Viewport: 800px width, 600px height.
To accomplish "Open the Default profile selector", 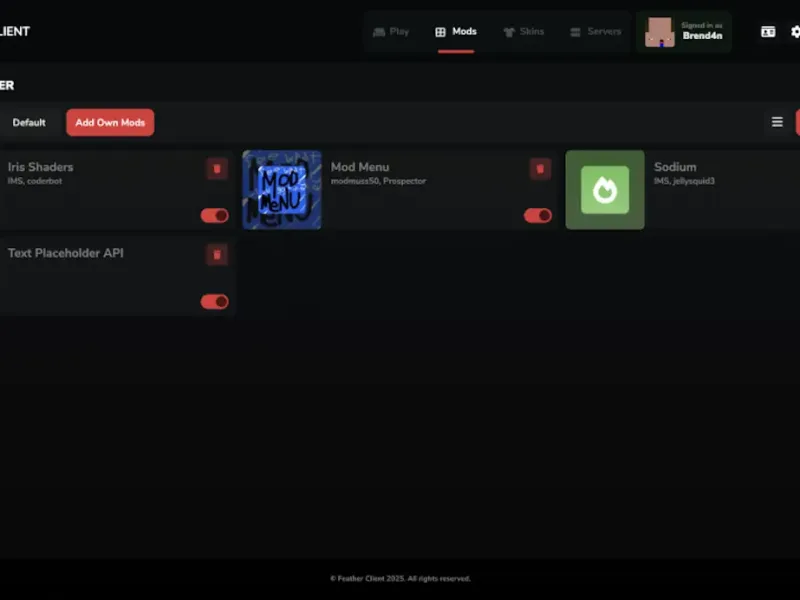I will (x=29, y=122).
